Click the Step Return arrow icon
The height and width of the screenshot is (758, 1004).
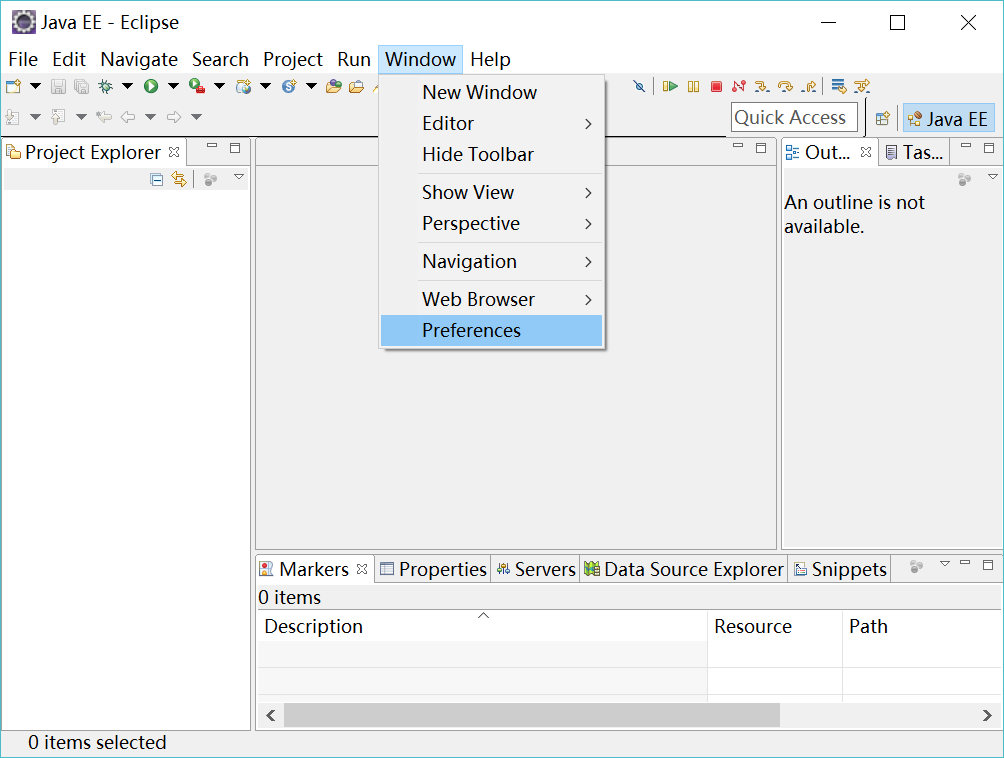click(x=809, y=86)
